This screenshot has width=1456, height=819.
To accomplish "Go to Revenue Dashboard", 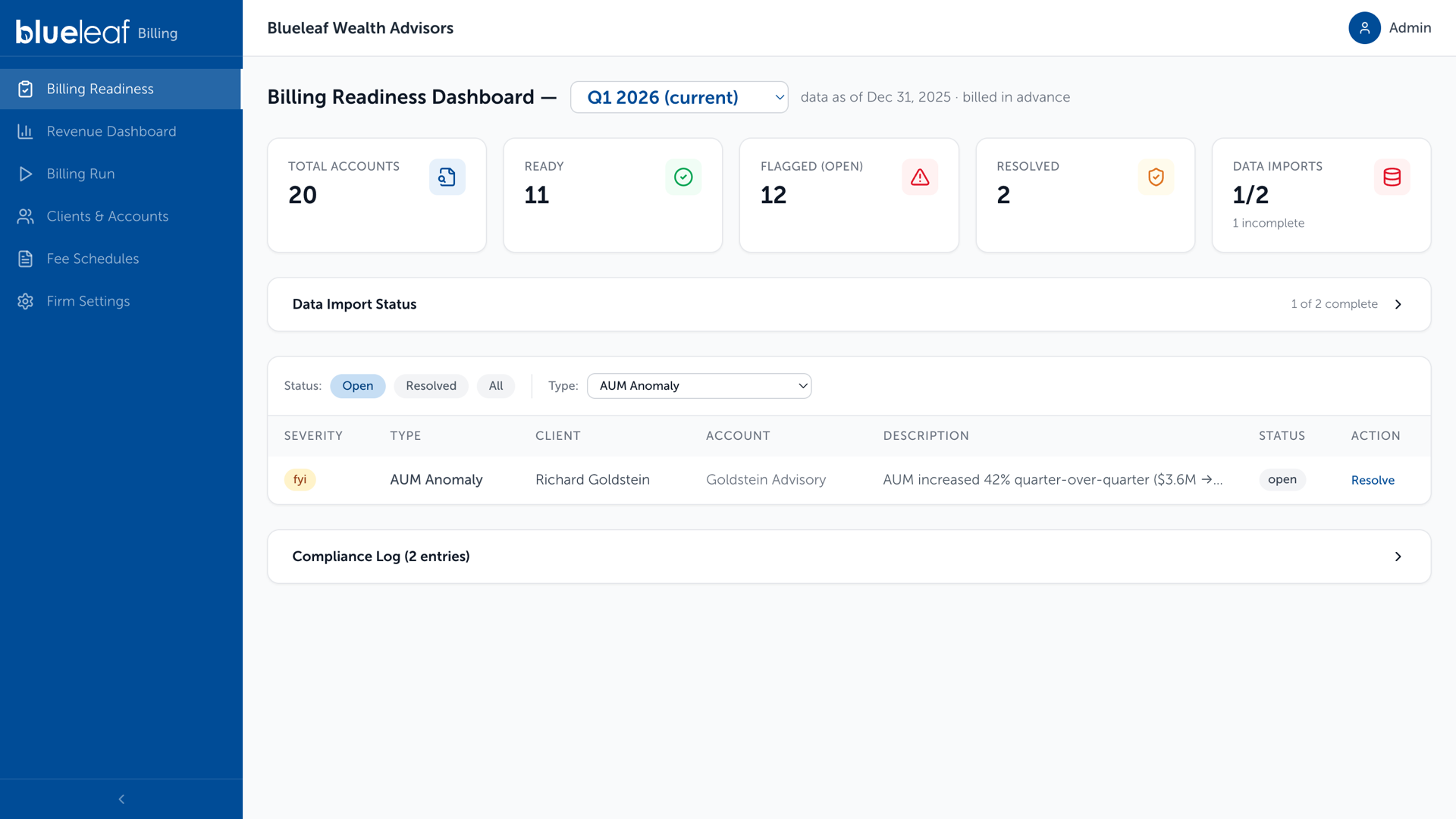I will coord(121,131).
